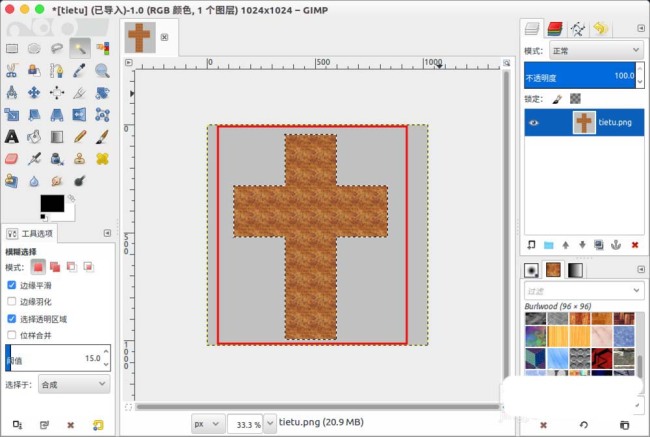Select the Zoom magnifier tool
Image resolution: width=650 pixels, height=437 pixels.
[102, 71]
